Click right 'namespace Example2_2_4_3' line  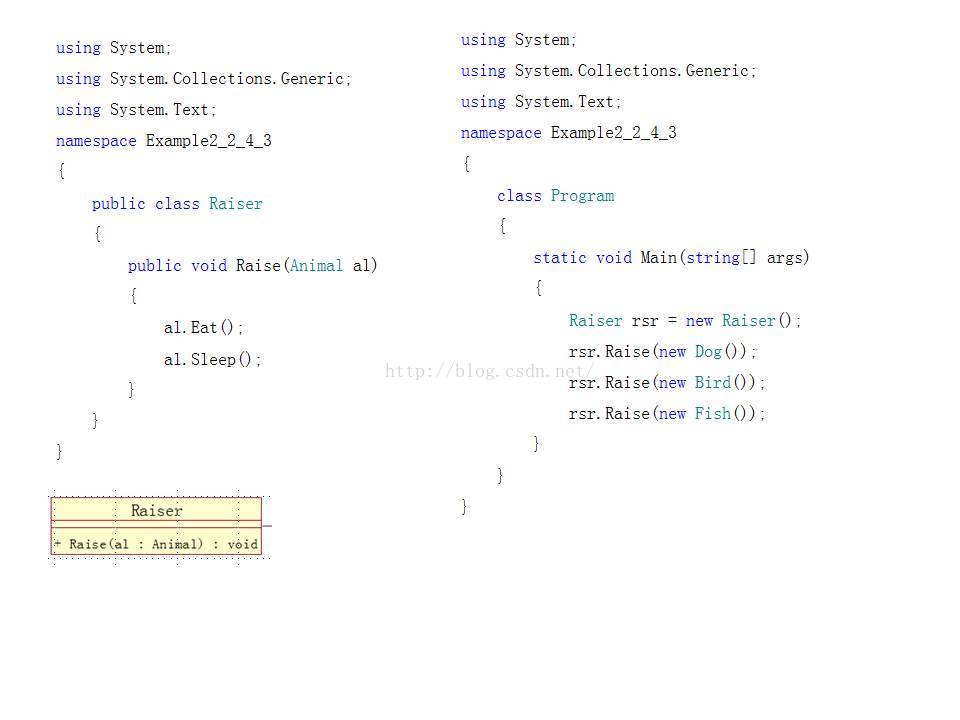(x=569, y=133)
